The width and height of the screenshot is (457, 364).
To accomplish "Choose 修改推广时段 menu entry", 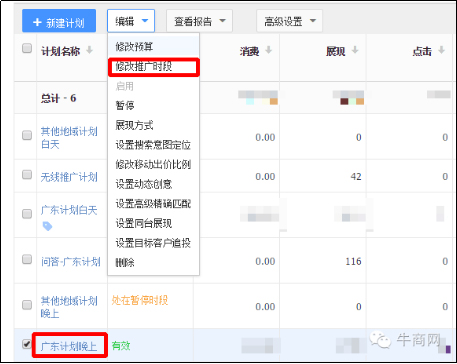I will click(153, 67).
